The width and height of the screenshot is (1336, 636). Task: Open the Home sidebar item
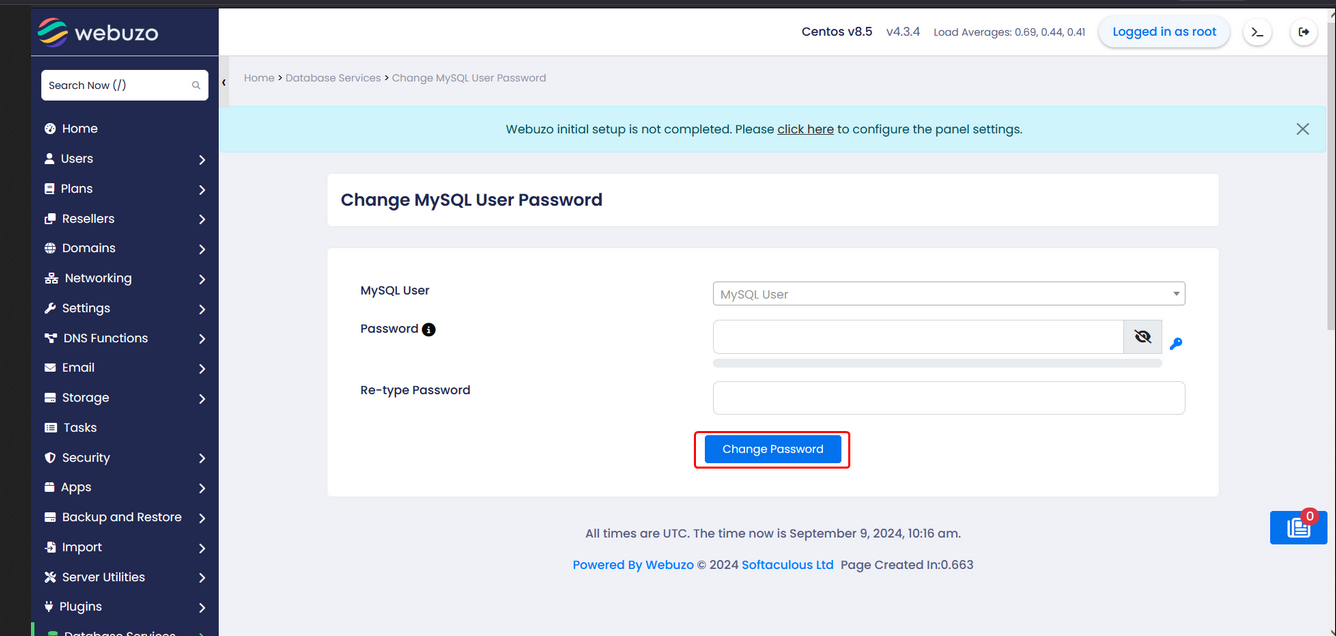pyautogui.click(x=80, y=129)
